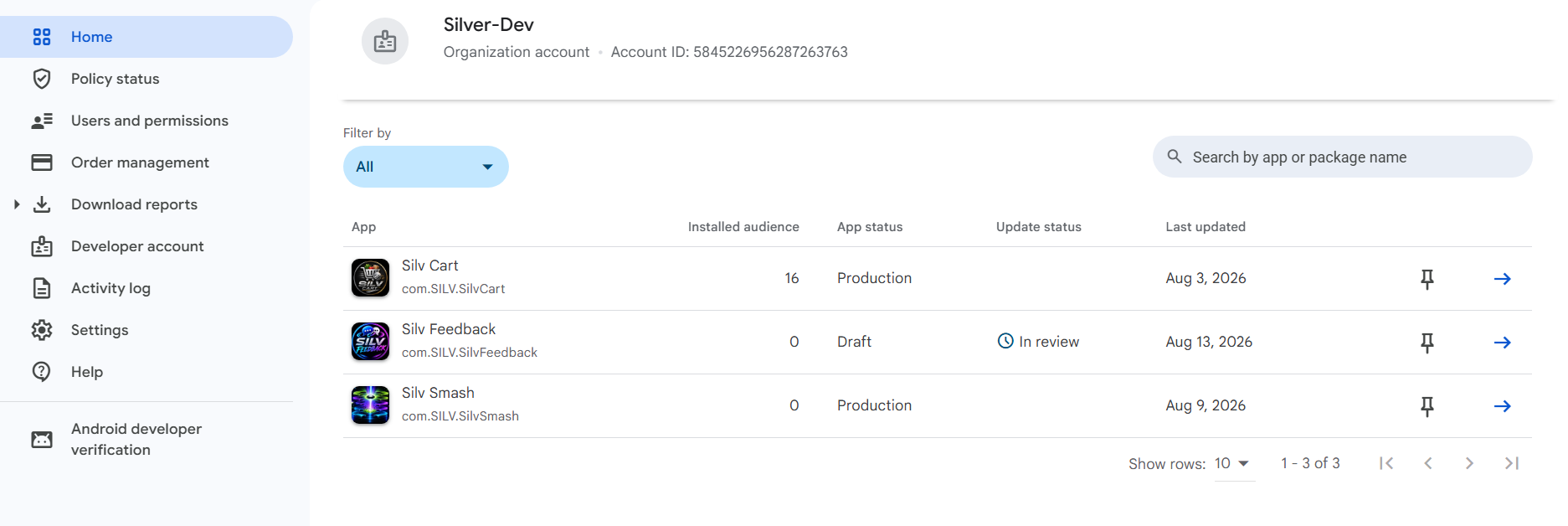
Task: Click the 1 - 3 of 3 label
Action: coord(1310,463)
